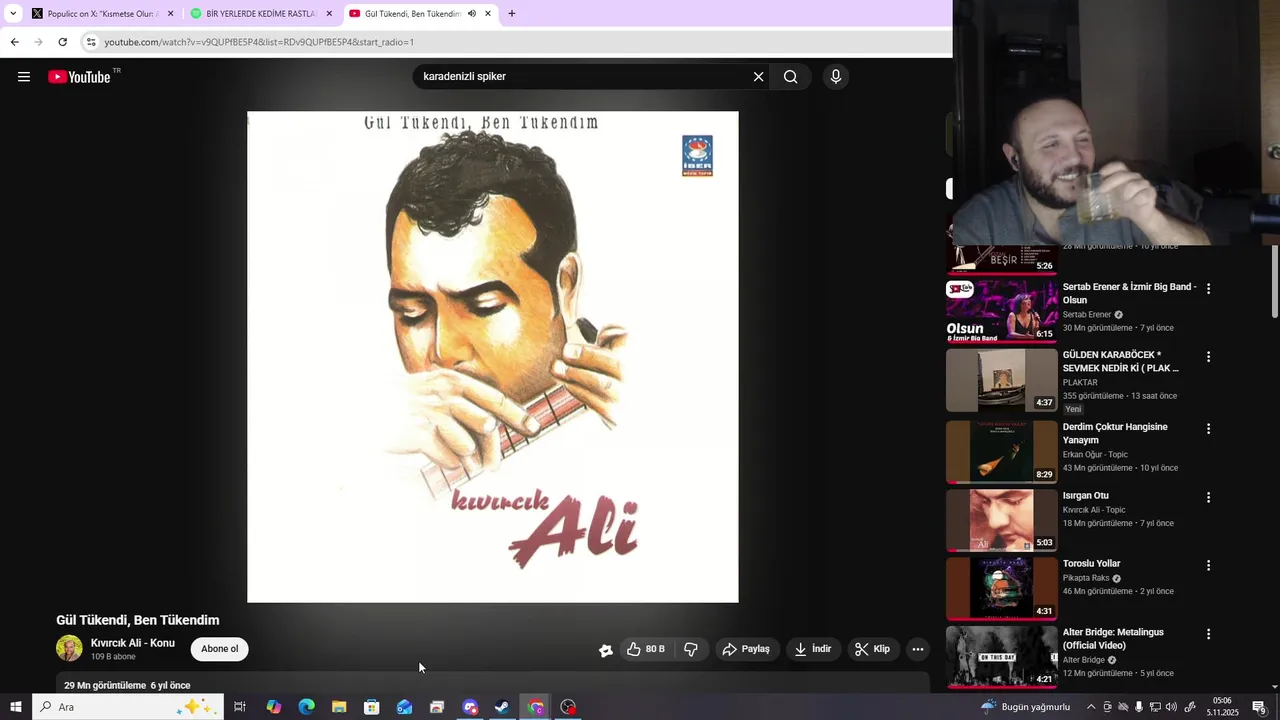This screenshot has width=1280, height=720.
Task: Start voice search with the microphone
Action: [x=836, y=77]
